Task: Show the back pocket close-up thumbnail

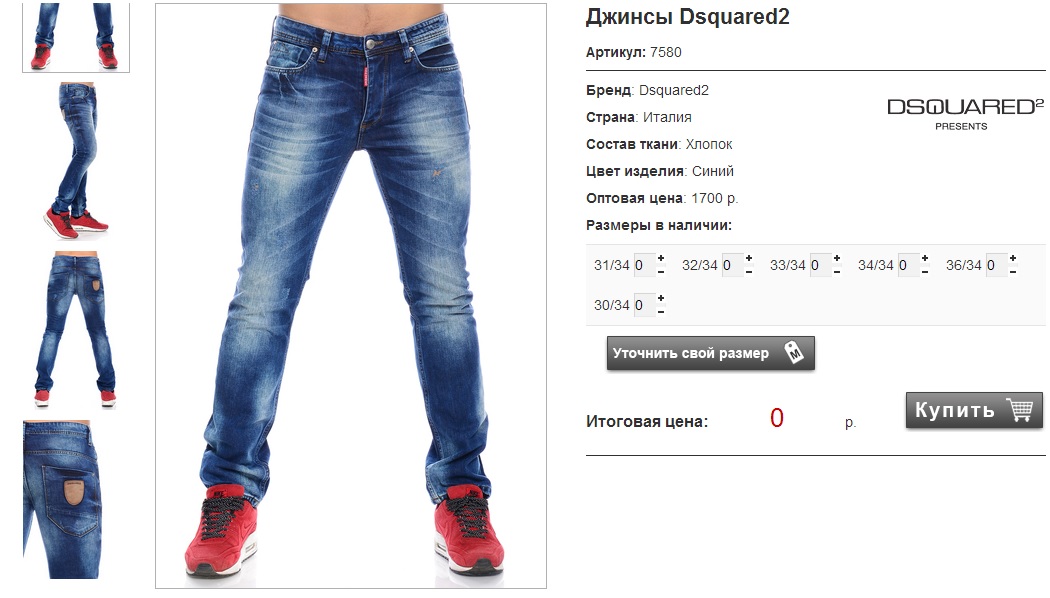Action: point(62,500)
